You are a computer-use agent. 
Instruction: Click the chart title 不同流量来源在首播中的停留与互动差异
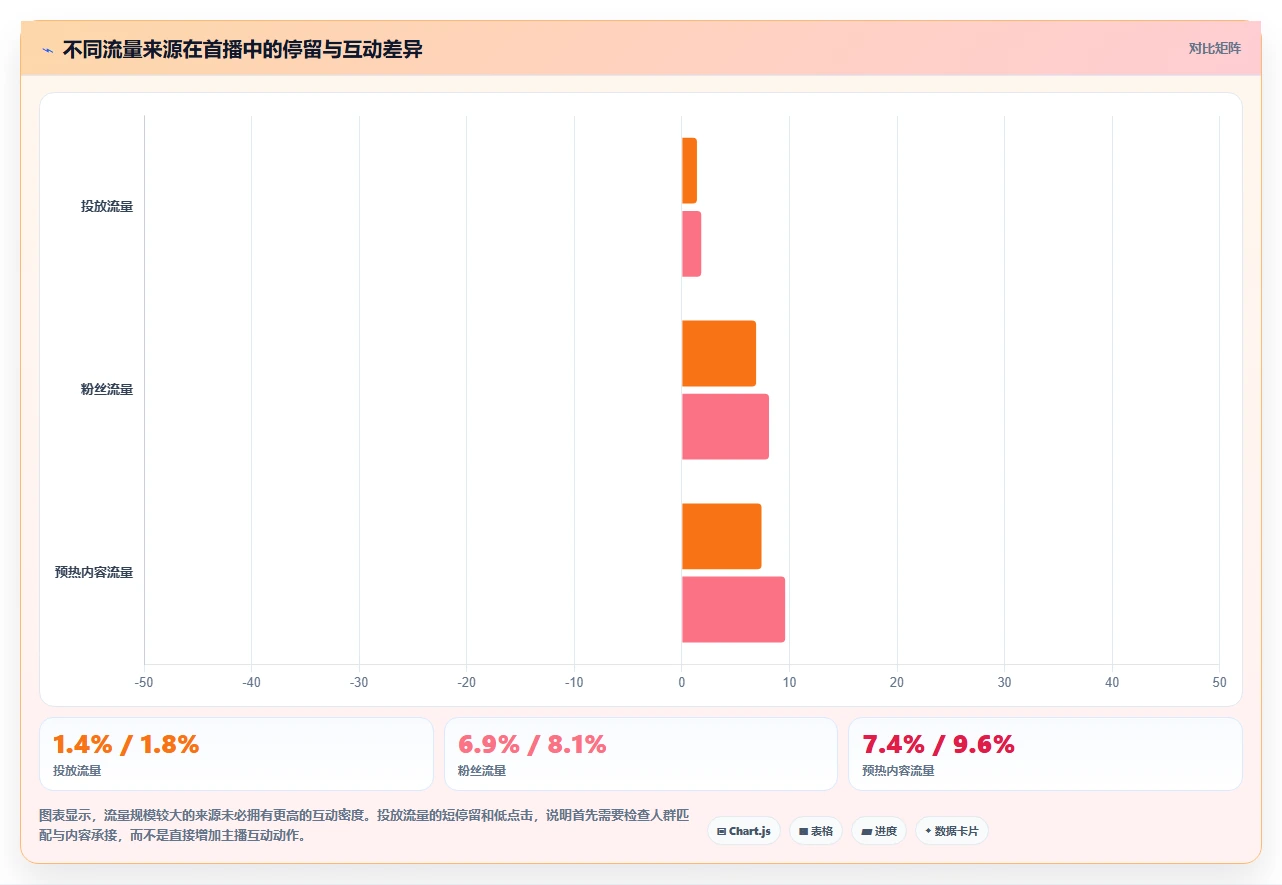pos(242,49)
